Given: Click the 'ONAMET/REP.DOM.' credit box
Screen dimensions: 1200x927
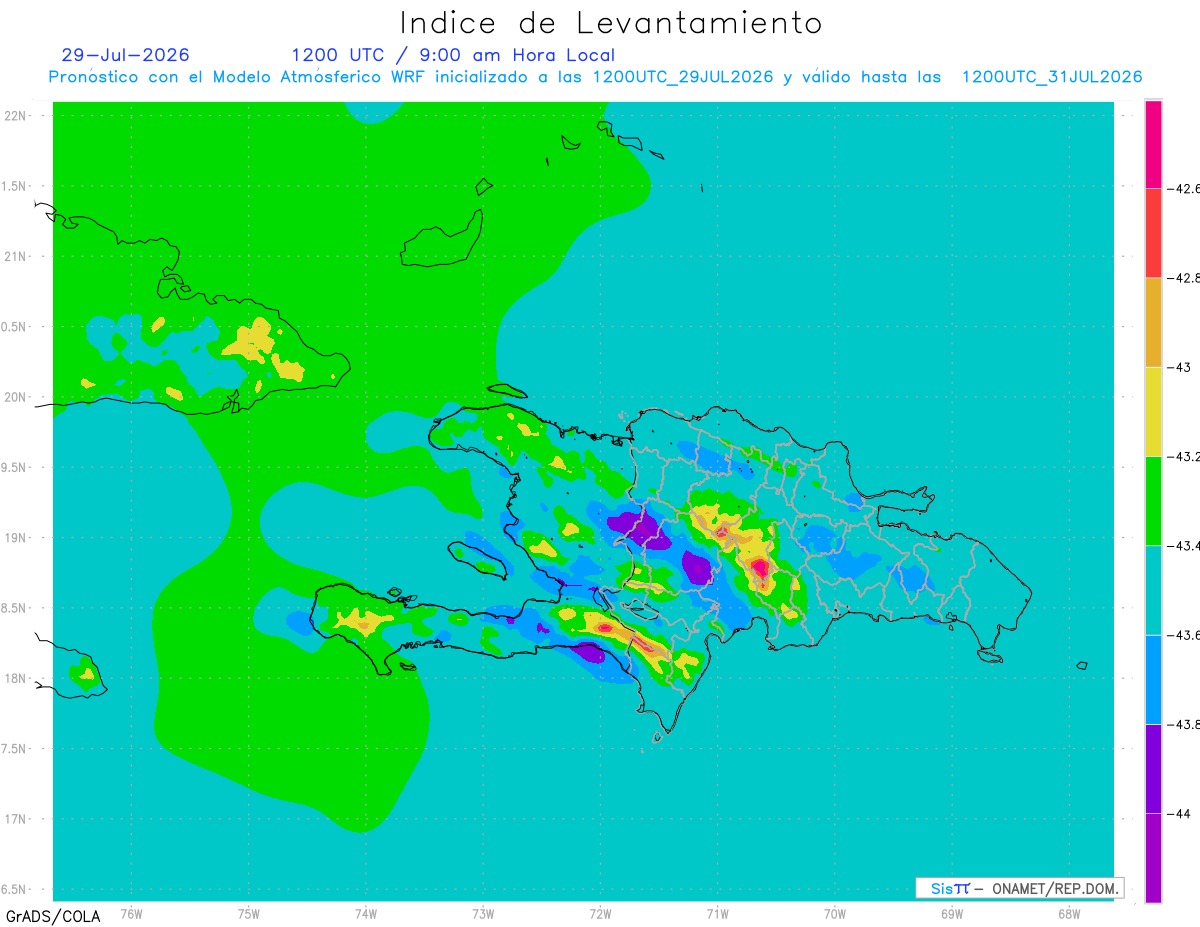Looking at the screenshot, I should coord(1020,888).
